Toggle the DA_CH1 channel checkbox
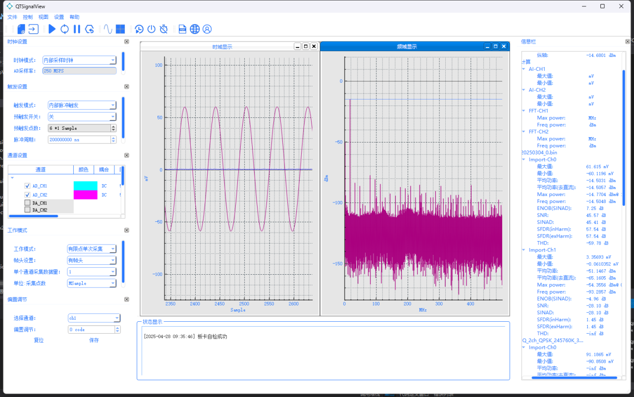This screenshot has height=397, width=634. pyautogui.click(x=27, y=203)
